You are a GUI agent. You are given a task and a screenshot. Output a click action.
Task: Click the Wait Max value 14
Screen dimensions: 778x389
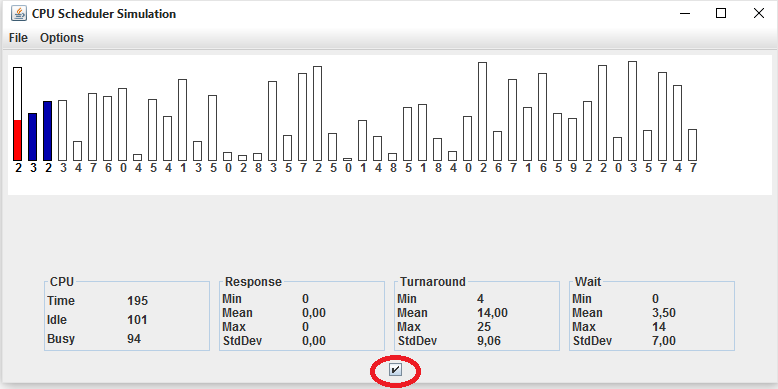click(659, 327)
